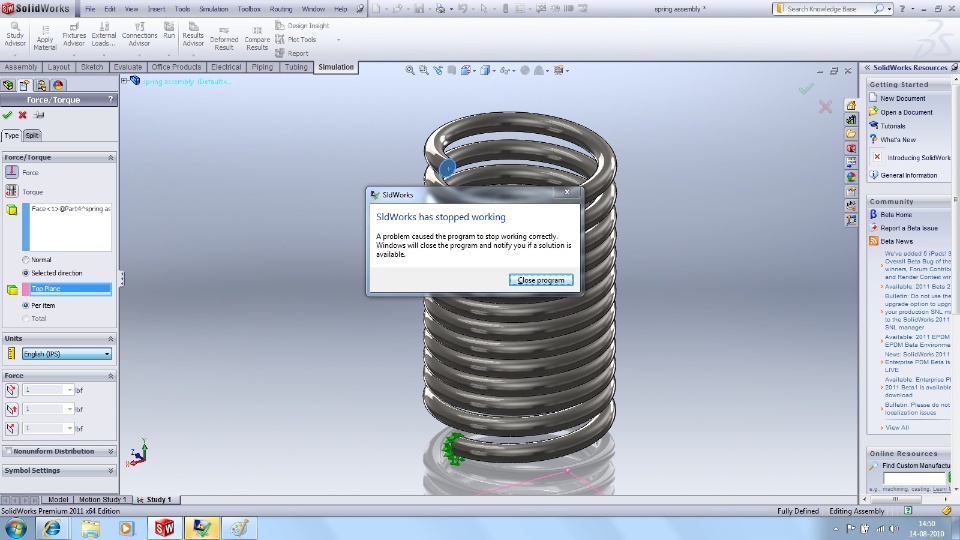Image resolution: width=960 pixels, height=540 pixels.
Task: Expand the Nonuniform Distribution section
Action: pos(111,451)
